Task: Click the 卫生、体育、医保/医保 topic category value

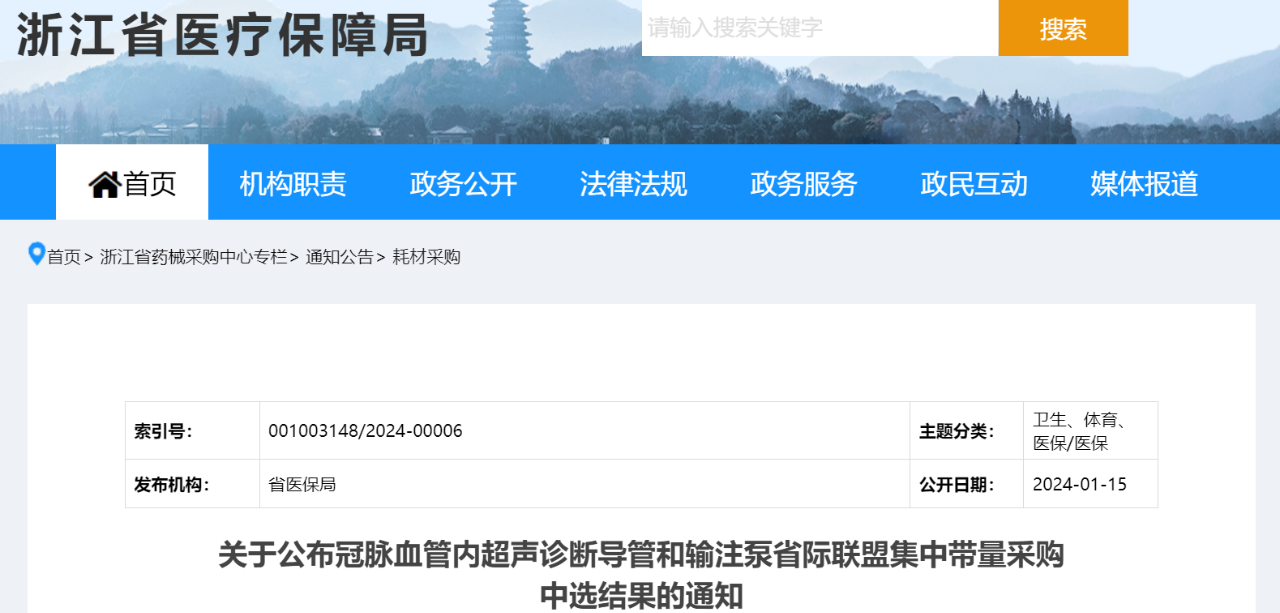Action: point(1079,431)
